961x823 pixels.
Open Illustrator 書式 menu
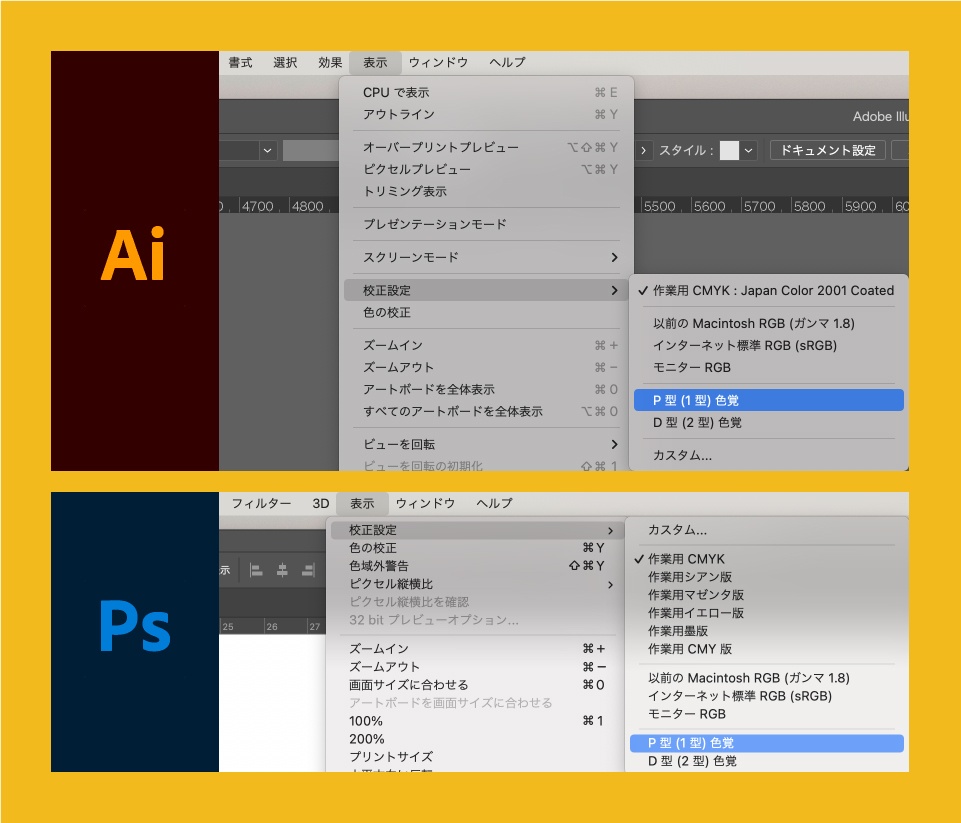[240, 63]
